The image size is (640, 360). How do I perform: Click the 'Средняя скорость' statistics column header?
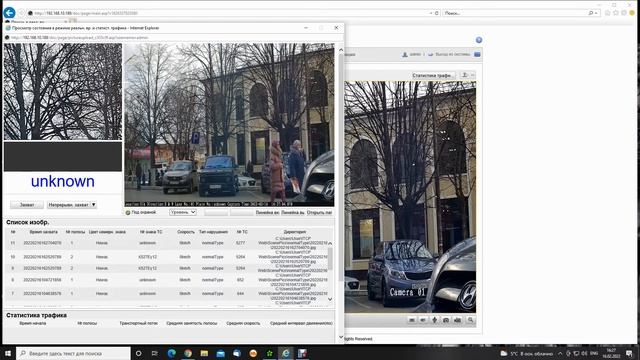[x=243, y=323]
